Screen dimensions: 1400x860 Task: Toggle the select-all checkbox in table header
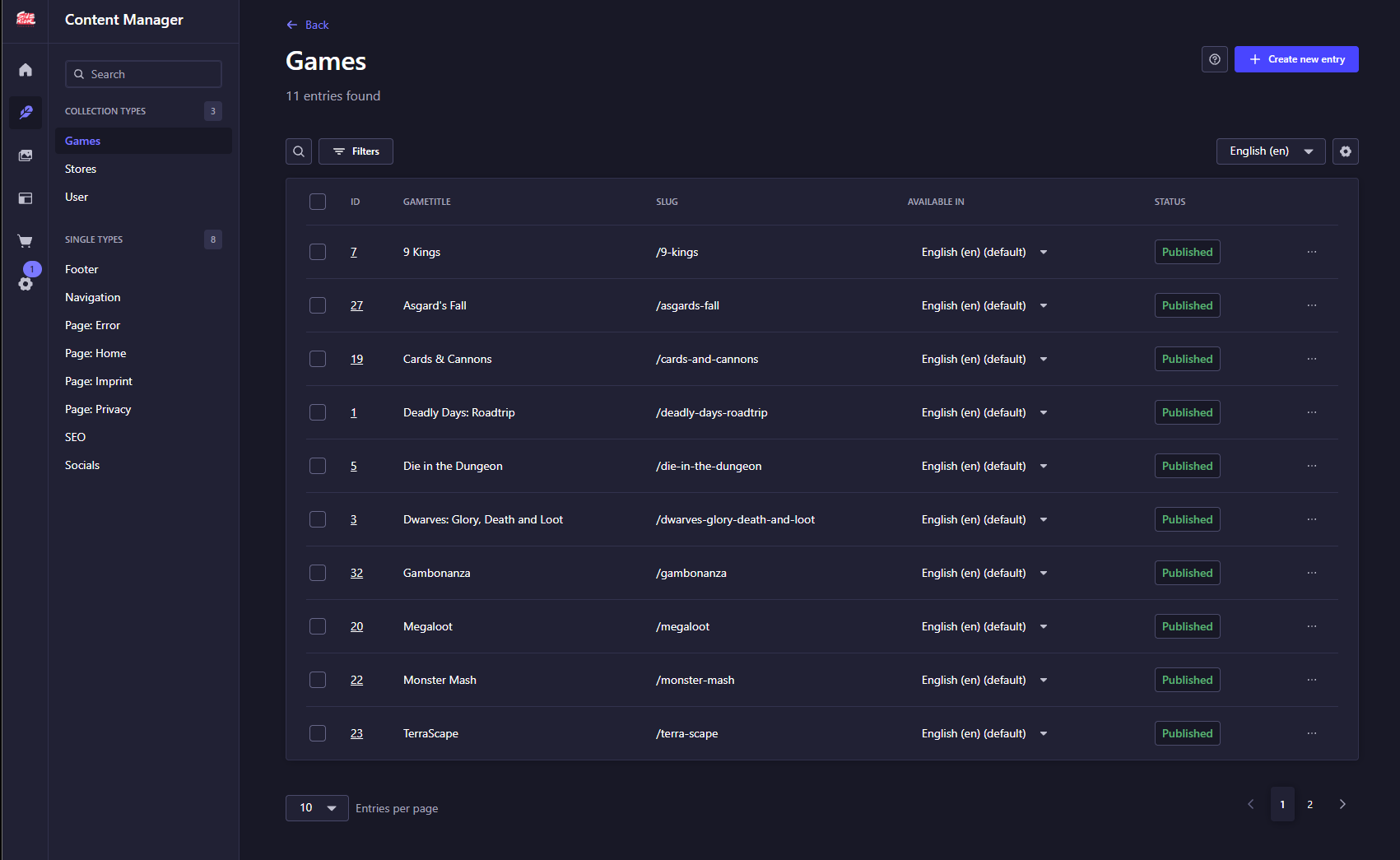coord(318,202)
